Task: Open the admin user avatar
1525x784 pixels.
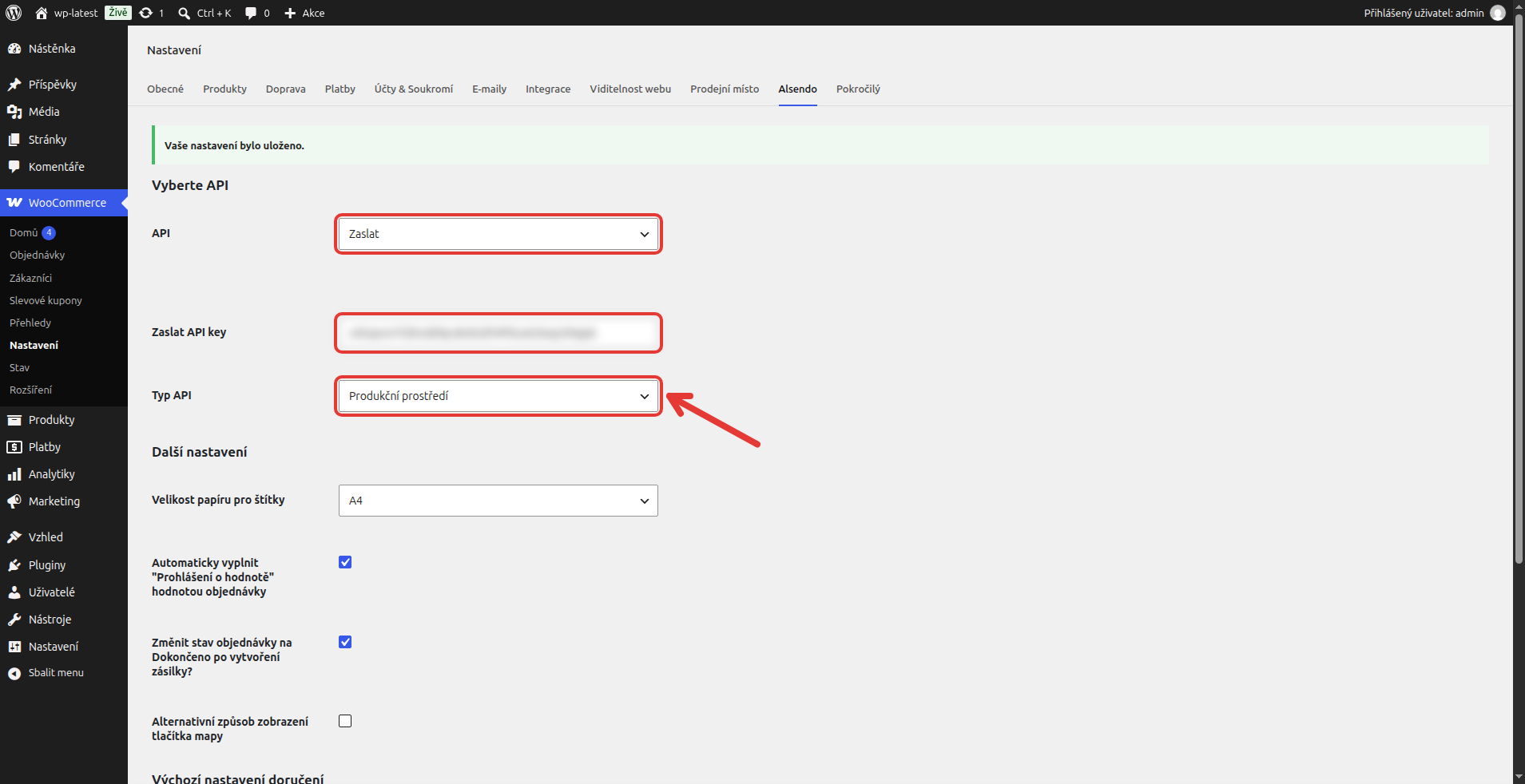Action: coord(1498,13)
